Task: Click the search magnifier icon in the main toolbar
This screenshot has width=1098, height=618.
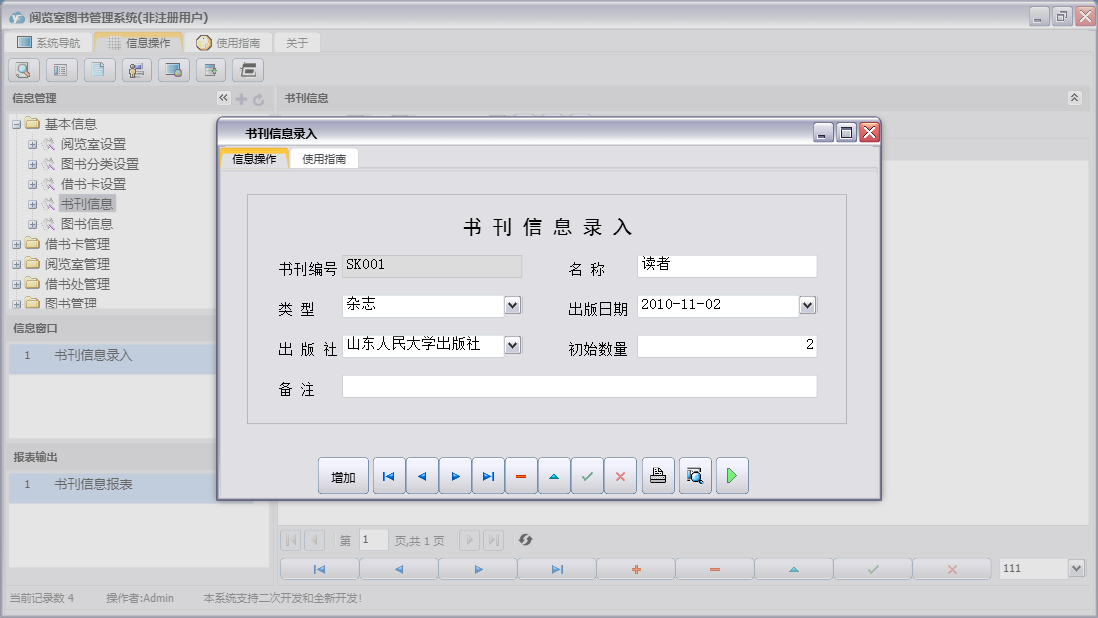Action: tap(23, 70)
